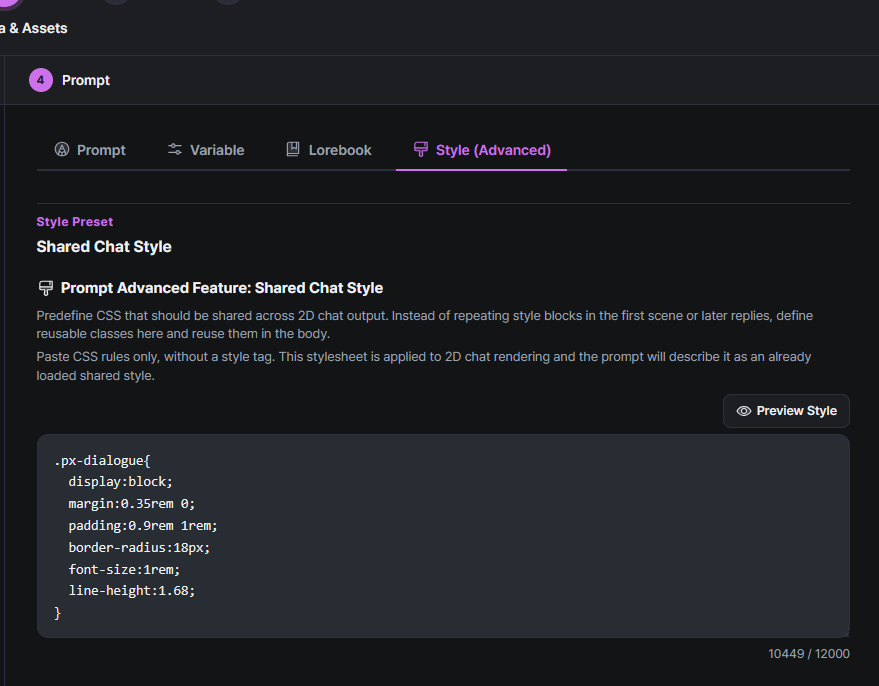Place cursor on the line-height:1.68 line

[131, 590]
